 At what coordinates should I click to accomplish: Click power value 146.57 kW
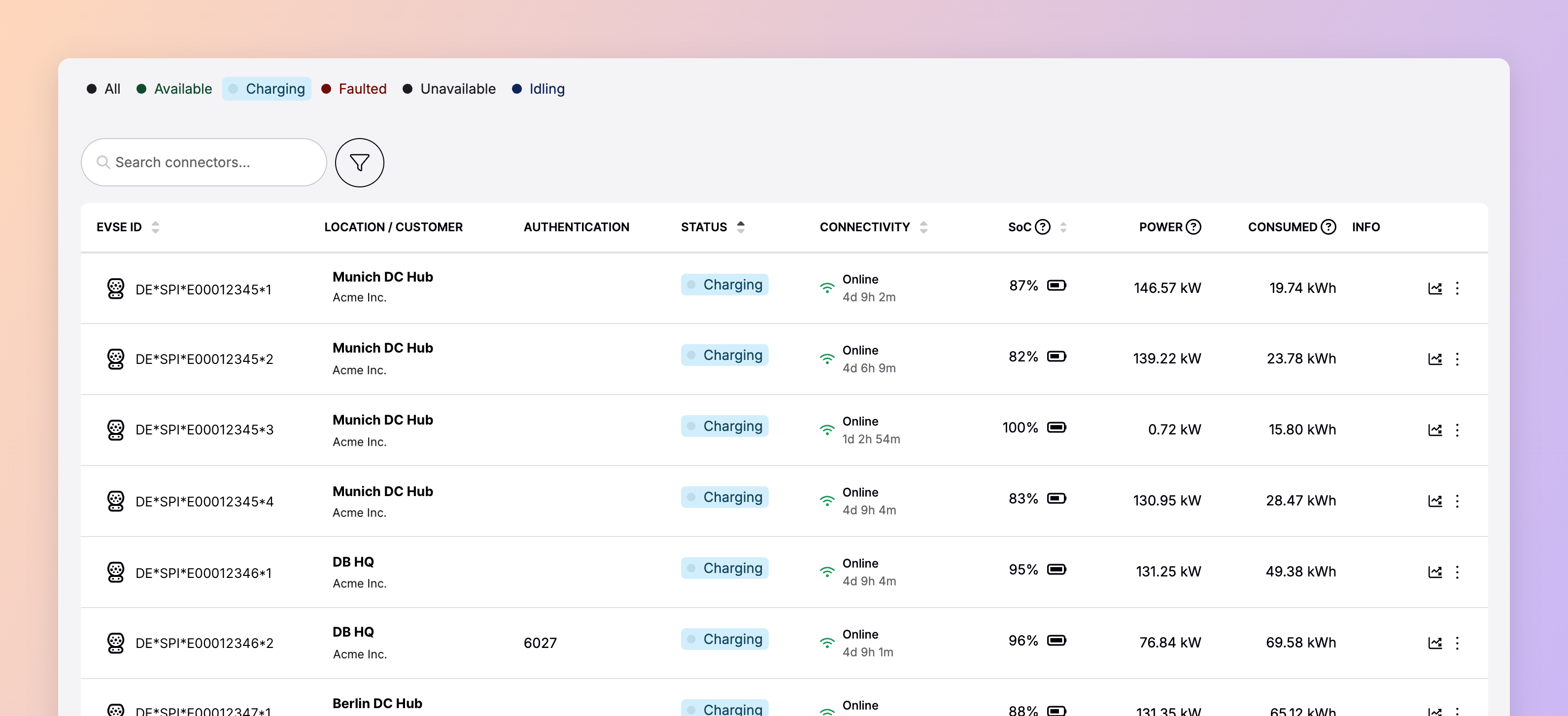(x=1167, y=288)
